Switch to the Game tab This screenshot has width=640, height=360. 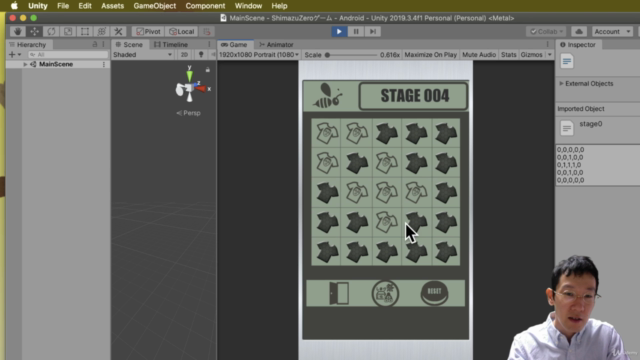point(234,44)
